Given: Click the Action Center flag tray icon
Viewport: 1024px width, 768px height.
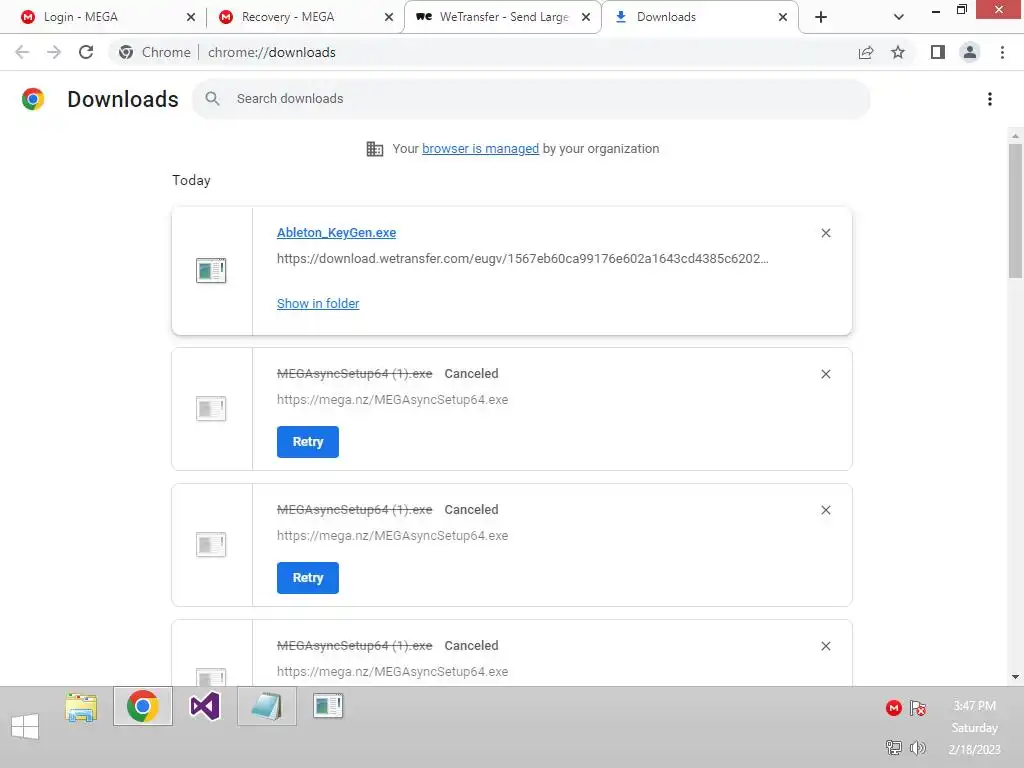Looking at the screenshot, I should (918, 708).
